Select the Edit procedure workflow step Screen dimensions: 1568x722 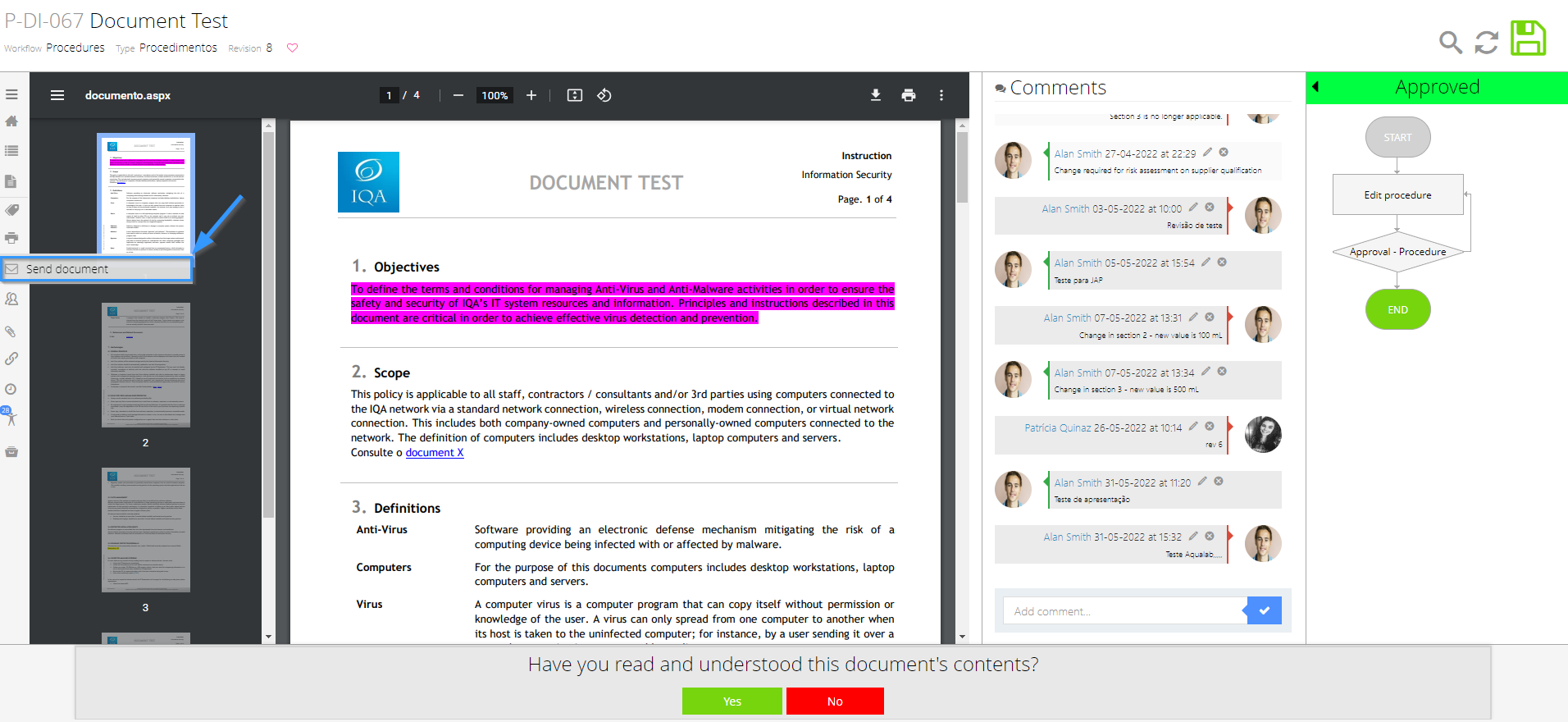pos(1397,195)
